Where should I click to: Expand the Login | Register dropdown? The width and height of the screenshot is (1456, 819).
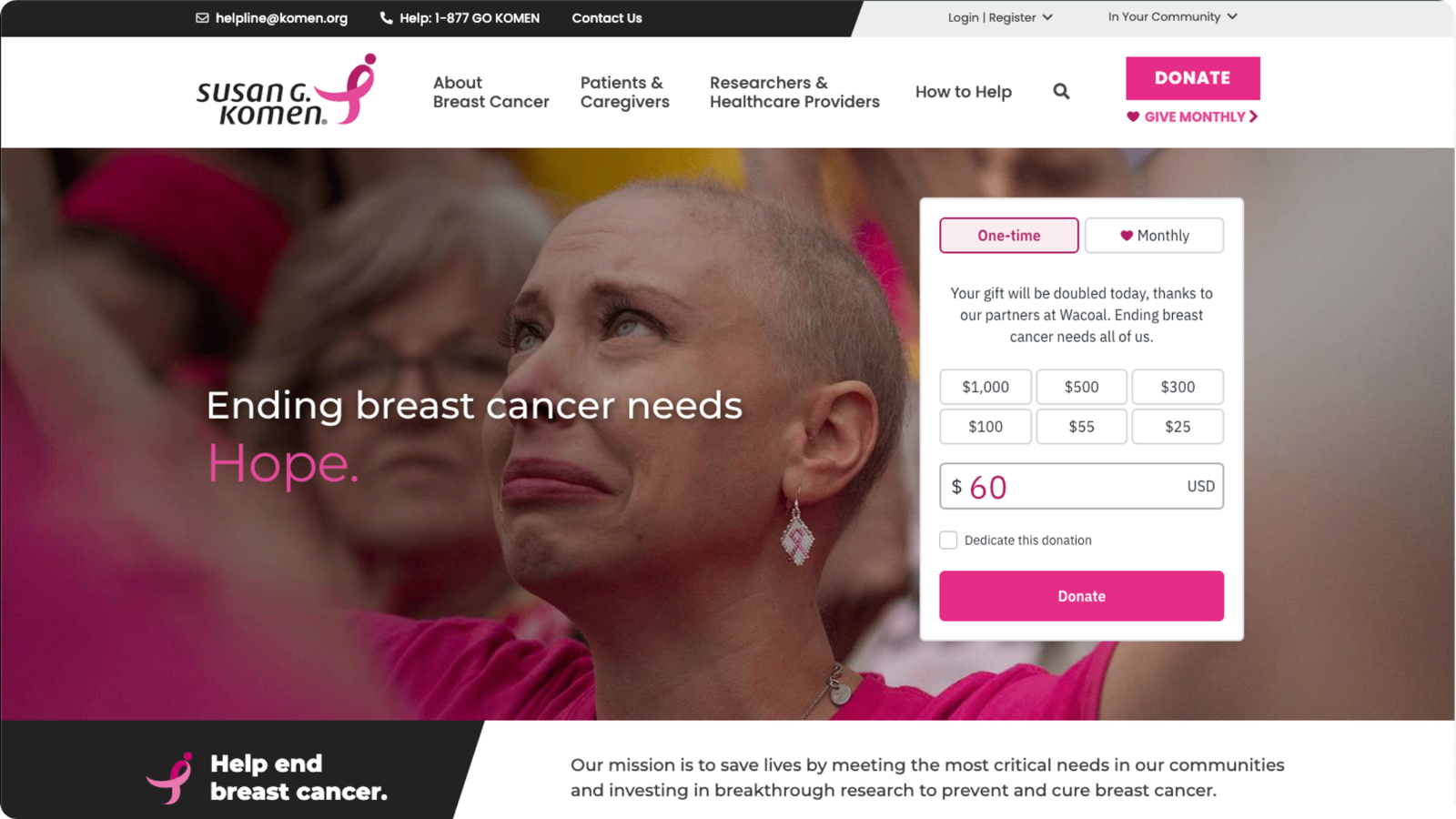[1000, 17]
